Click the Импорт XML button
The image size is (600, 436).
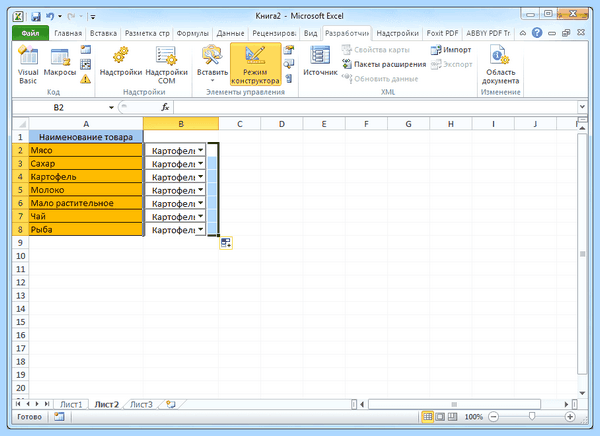451,50
